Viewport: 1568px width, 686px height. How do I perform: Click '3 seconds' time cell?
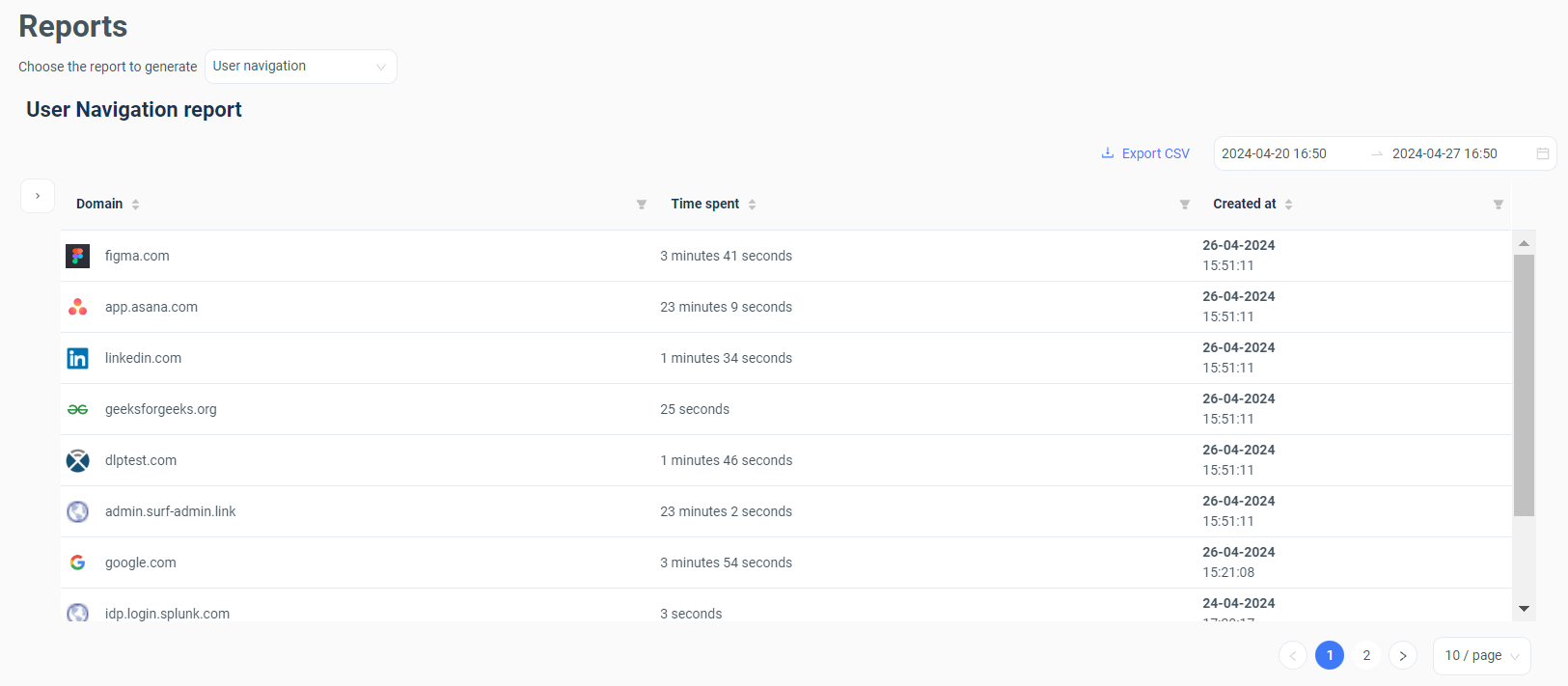691,614
